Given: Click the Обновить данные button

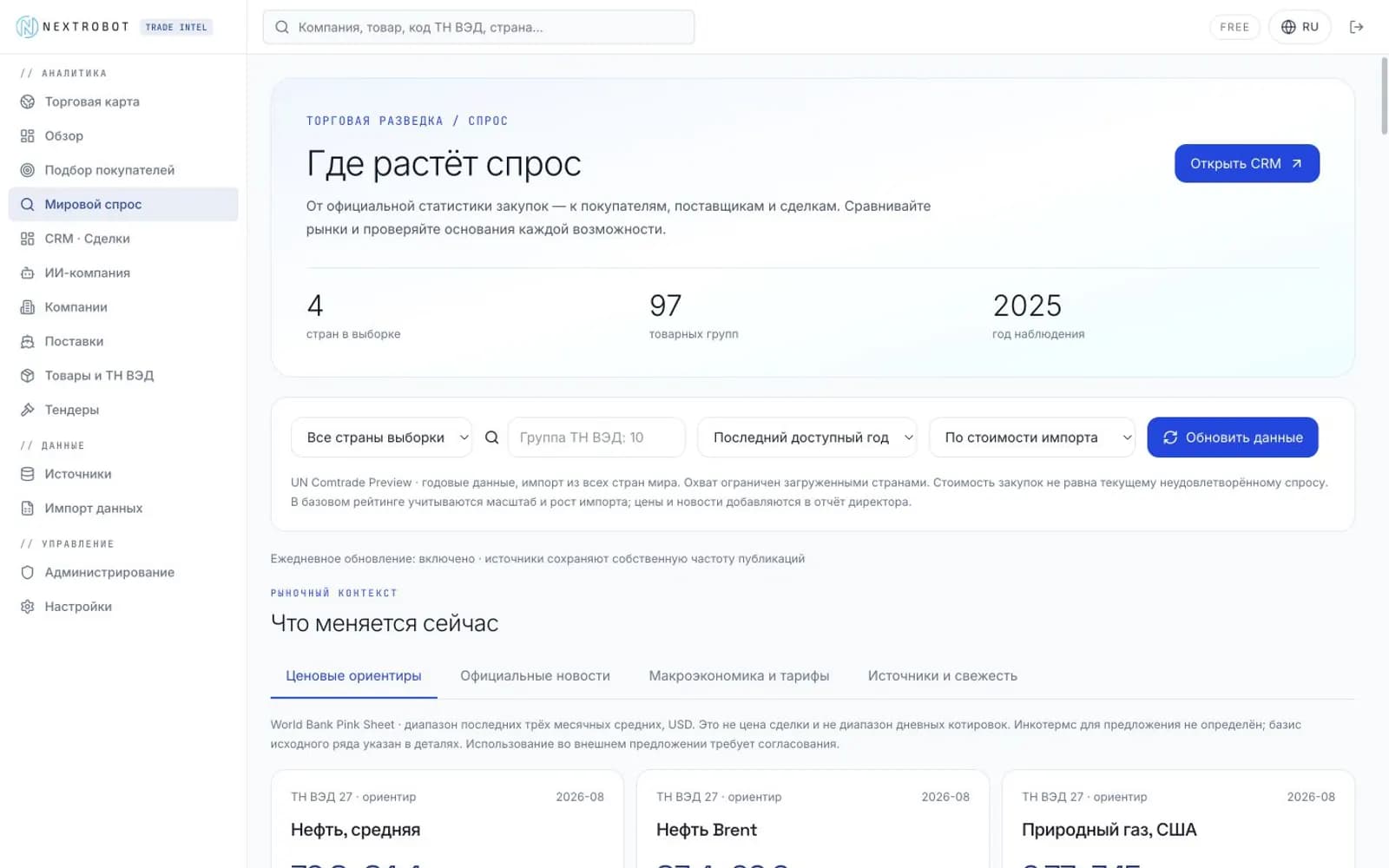Looking at the screenshot, I should [x=1233, y=437].
